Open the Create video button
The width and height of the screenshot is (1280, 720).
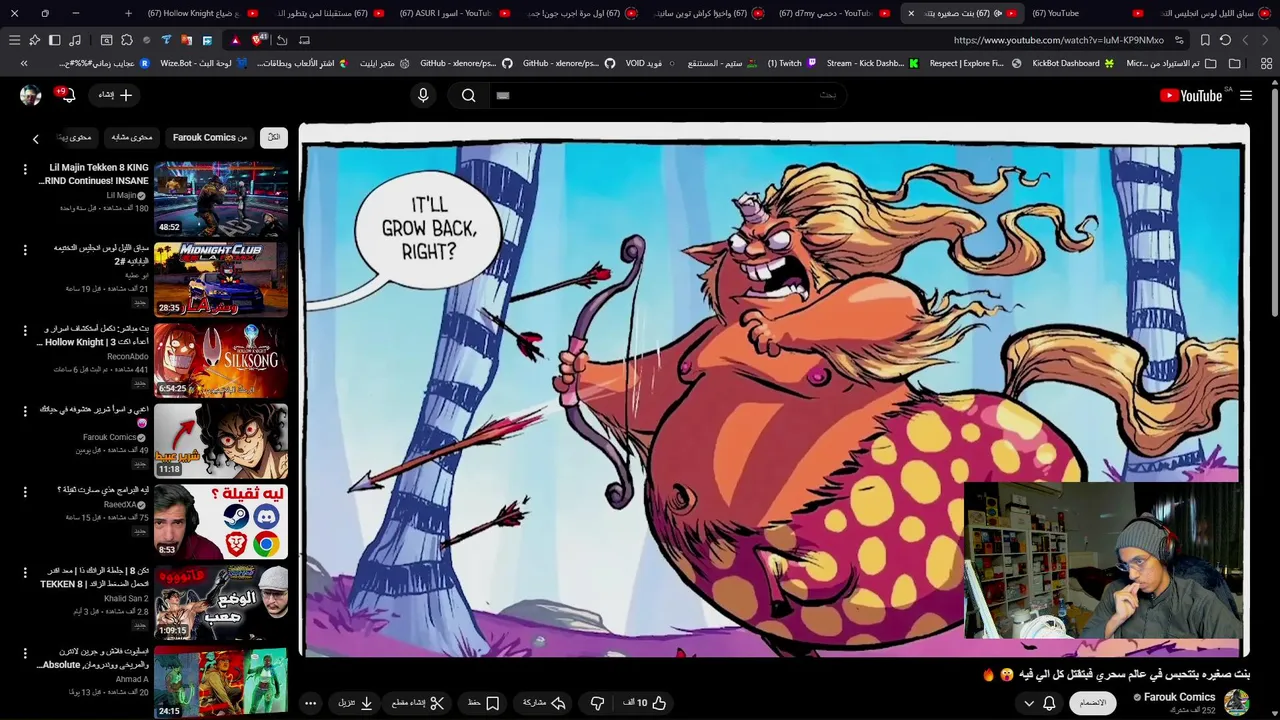(x=116, y=95)
